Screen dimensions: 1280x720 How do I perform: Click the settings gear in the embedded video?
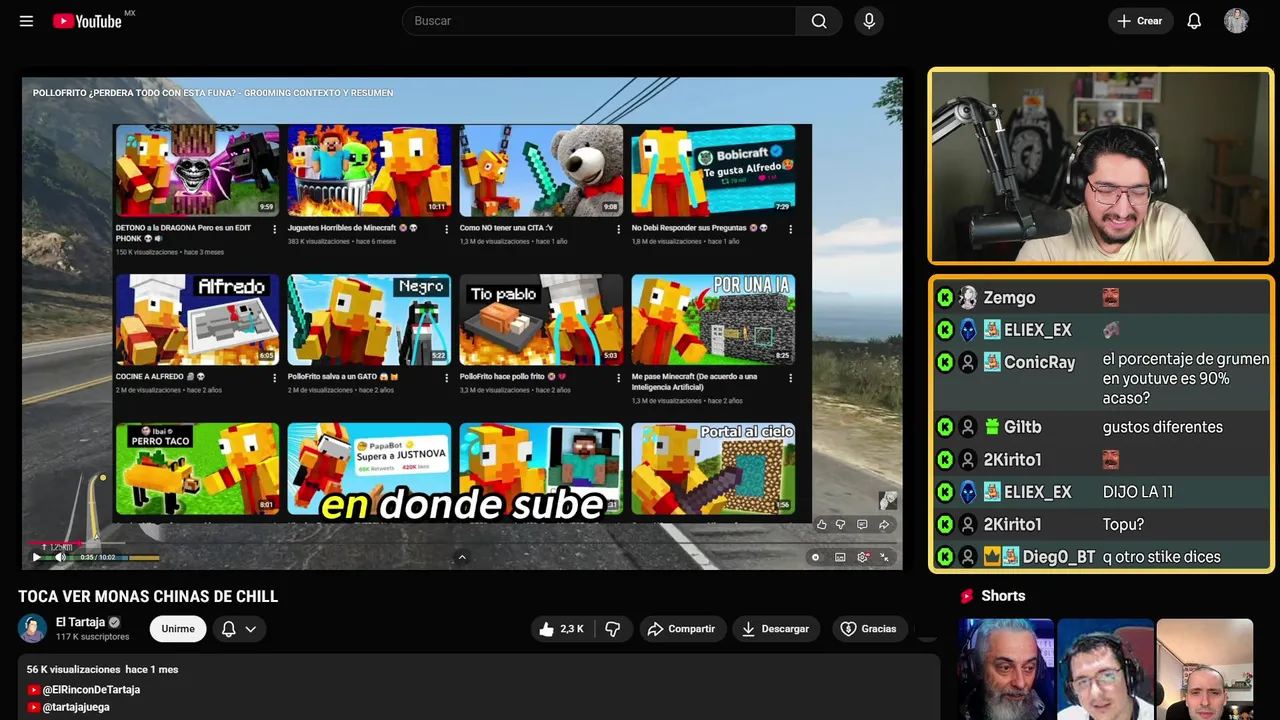(x=863, y=557)
